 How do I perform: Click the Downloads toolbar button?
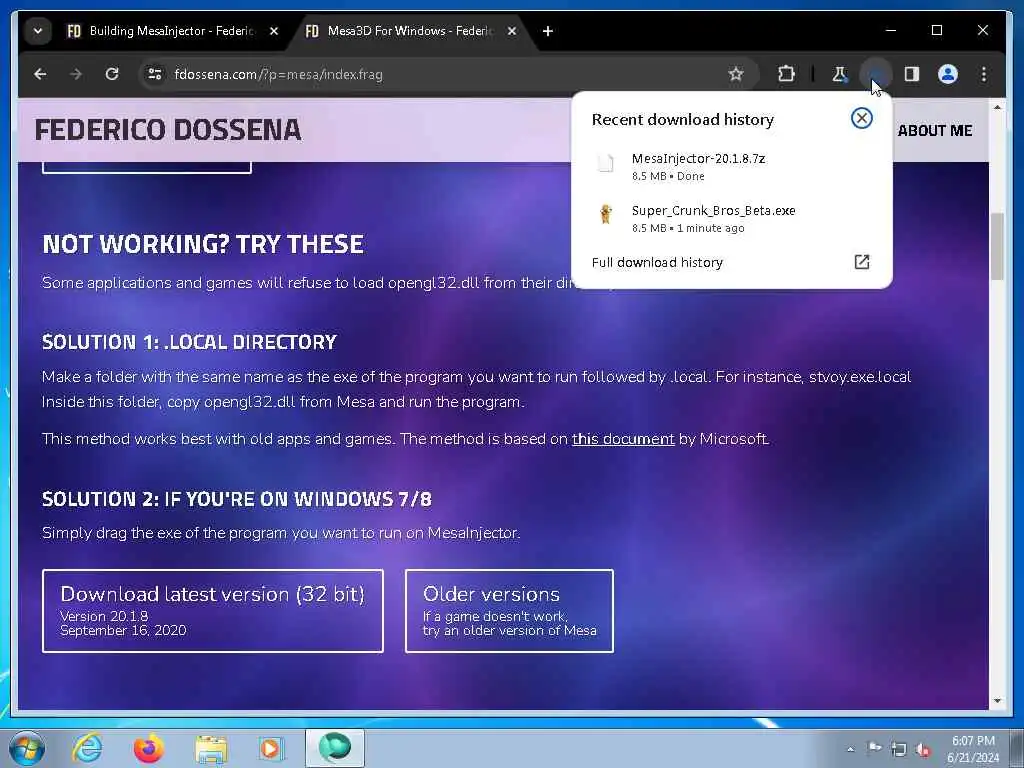(876, 74)
